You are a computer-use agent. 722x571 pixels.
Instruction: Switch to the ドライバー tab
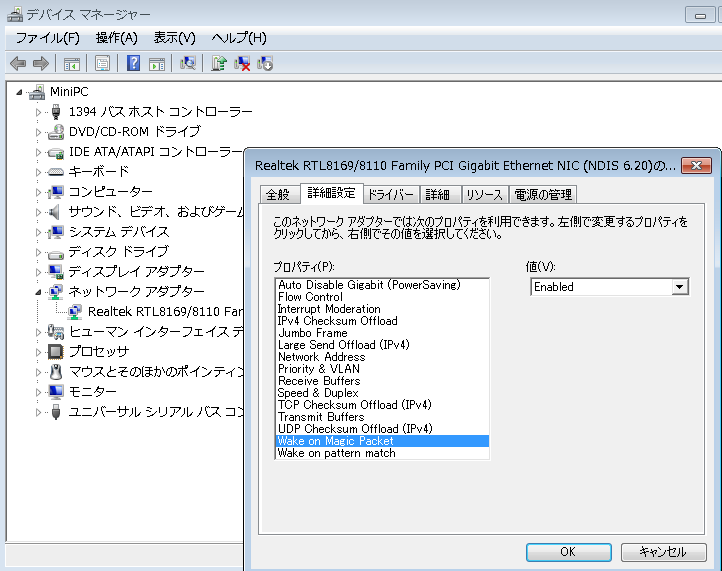[390, 194]
